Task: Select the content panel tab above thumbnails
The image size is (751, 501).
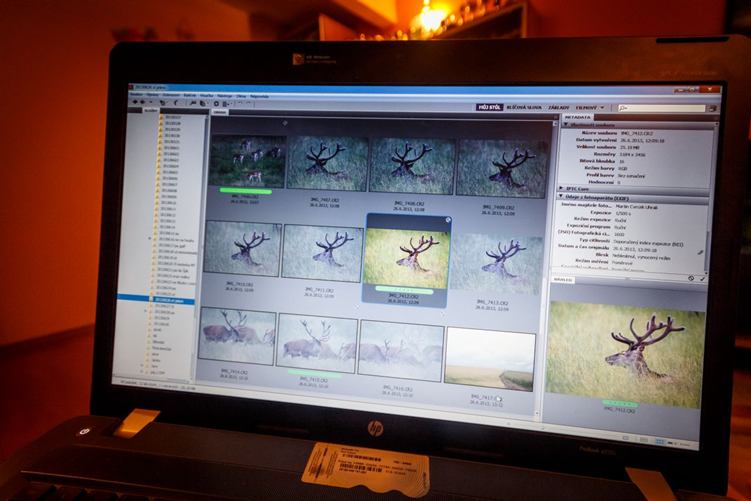Action: tap(220, 112)
